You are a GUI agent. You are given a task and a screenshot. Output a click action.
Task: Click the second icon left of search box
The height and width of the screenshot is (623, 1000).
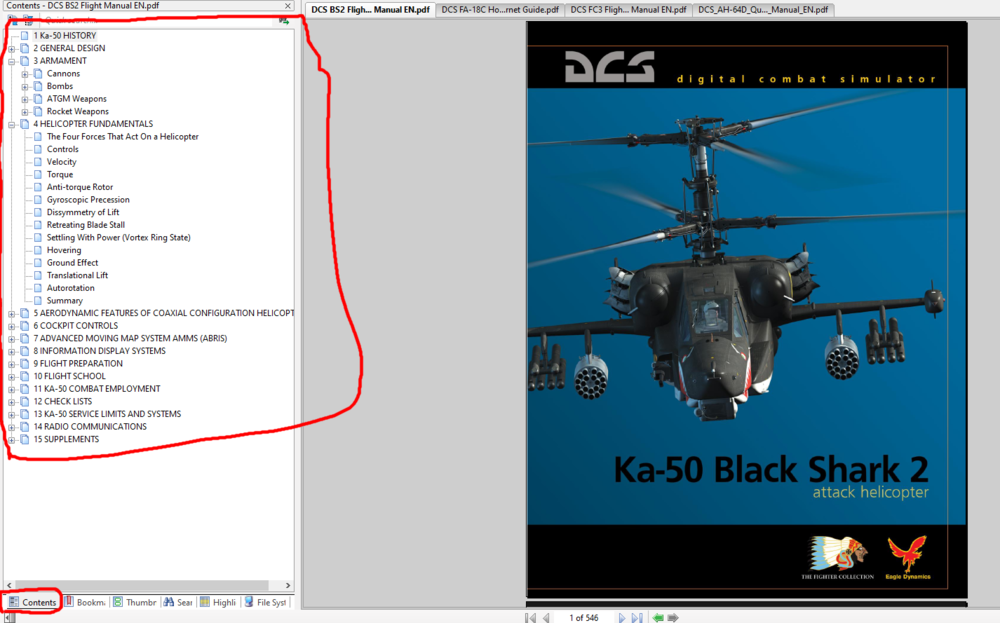tap(27, 20)
